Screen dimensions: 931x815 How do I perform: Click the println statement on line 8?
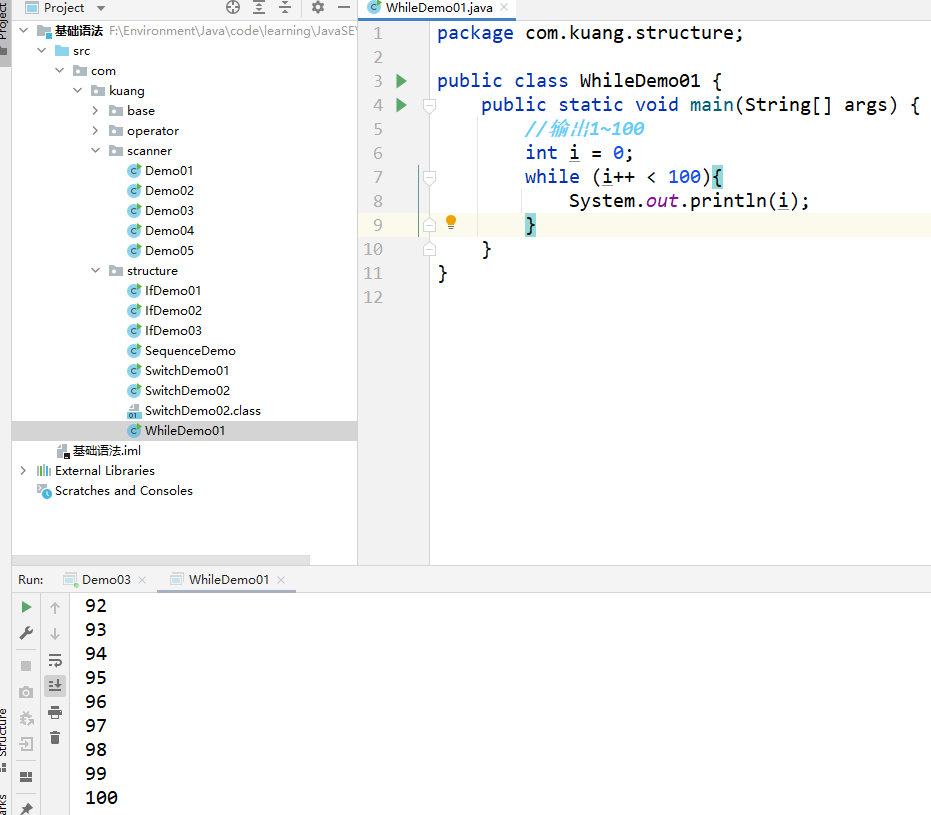[x=689, y=201]
